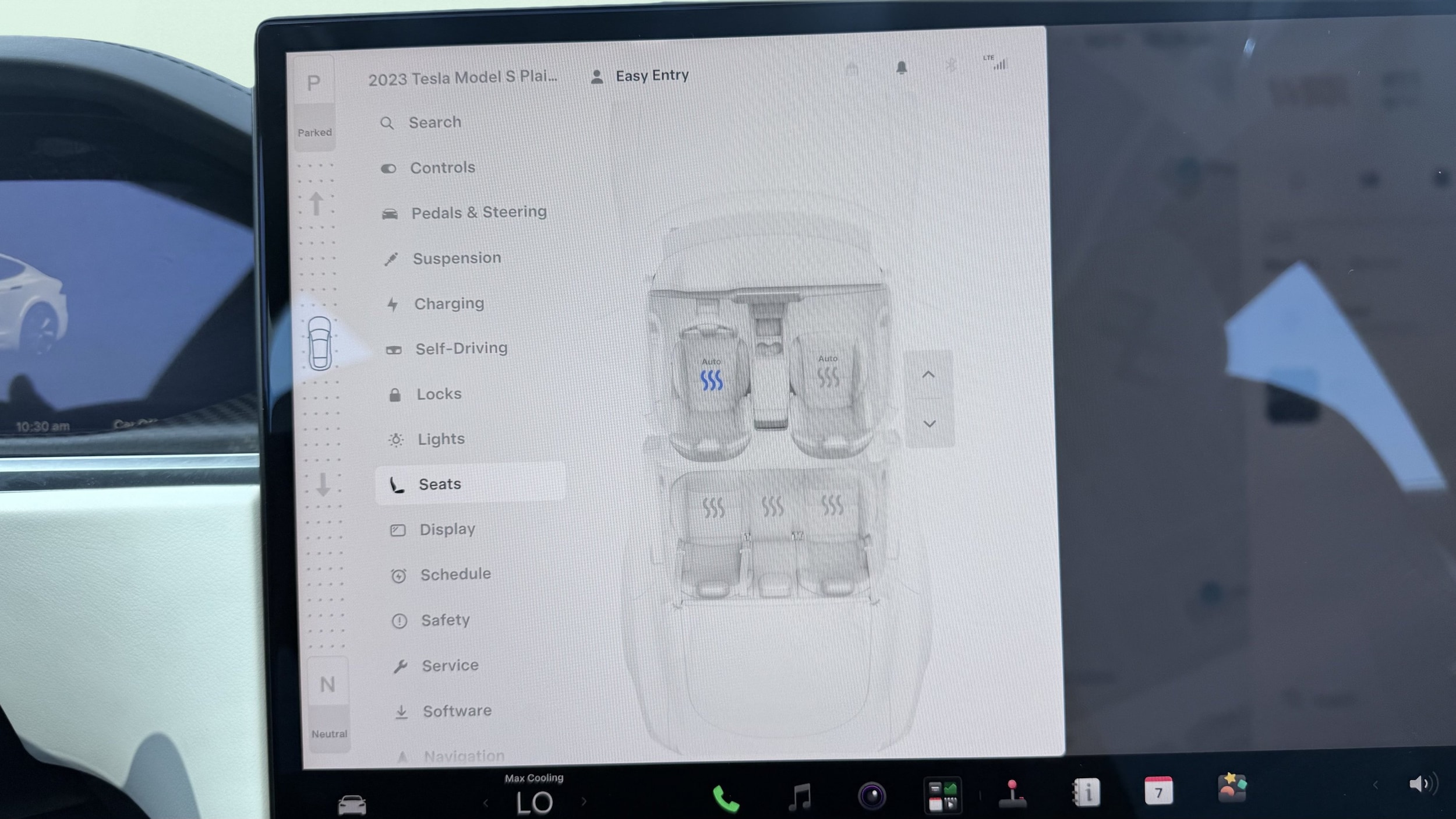Toggle the rear center seat heater

[773, 506]
